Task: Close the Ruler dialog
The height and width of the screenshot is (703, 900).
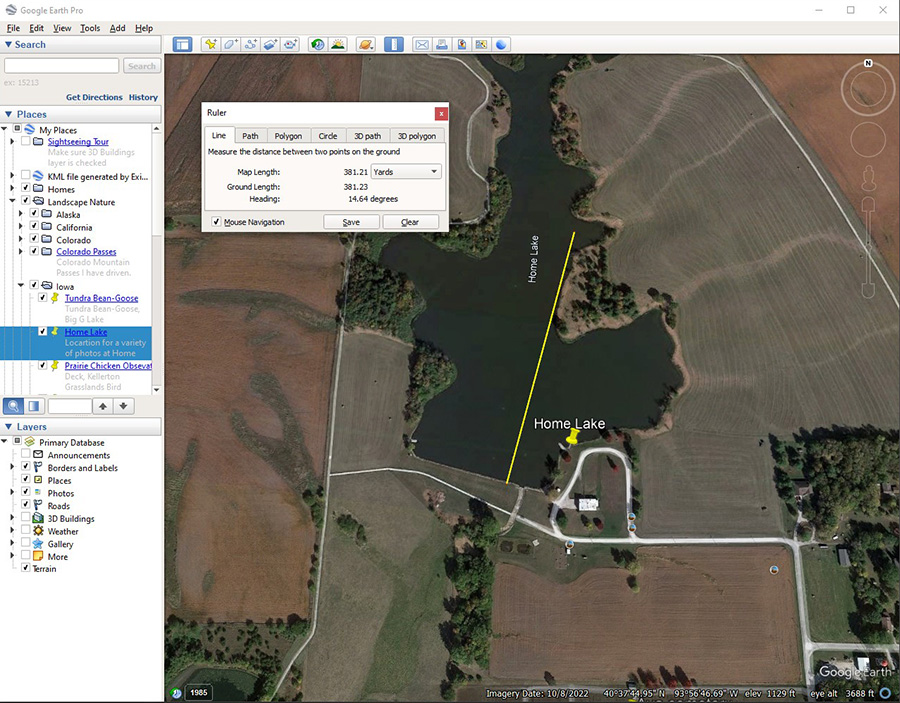Action: (x=441, y=114)
